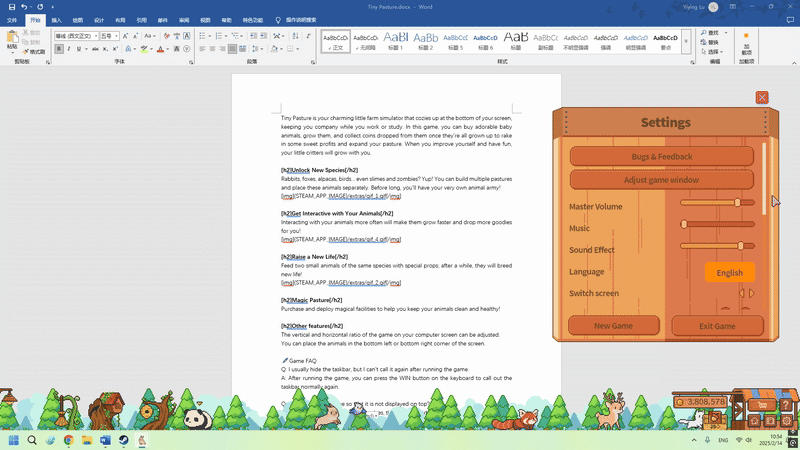Open the Insert (插入) ribbon tab
The height and width of the screenshot is (450, 800).
(x=56, y=19)
